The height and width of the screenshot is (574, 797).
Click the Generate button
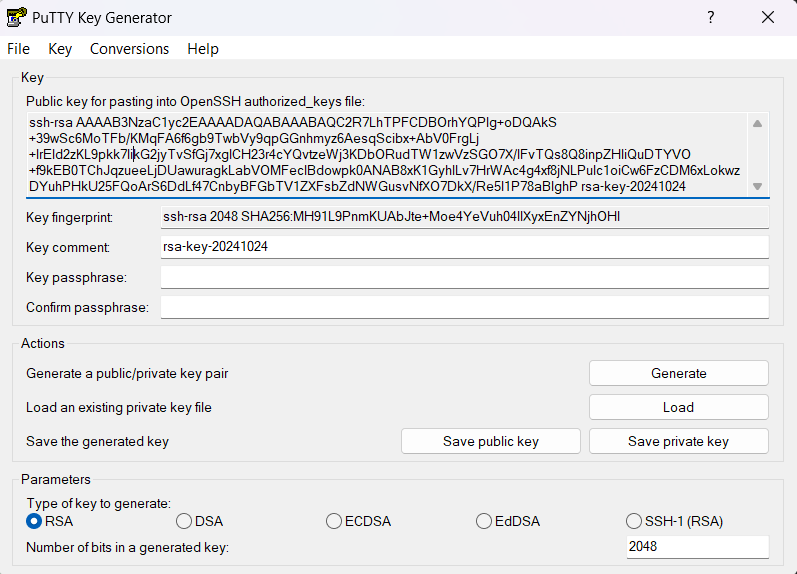point(679,373)
